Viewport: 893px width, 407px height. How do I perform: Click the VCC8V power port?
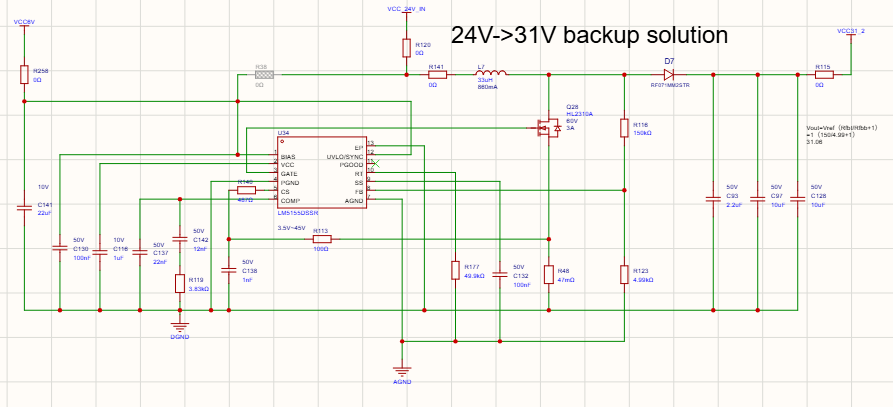coord(24,23)
